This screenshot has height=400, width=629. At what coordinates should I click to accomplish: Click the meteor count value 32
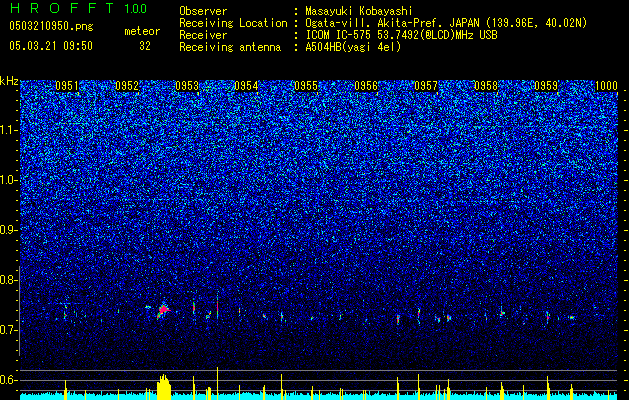145,46
